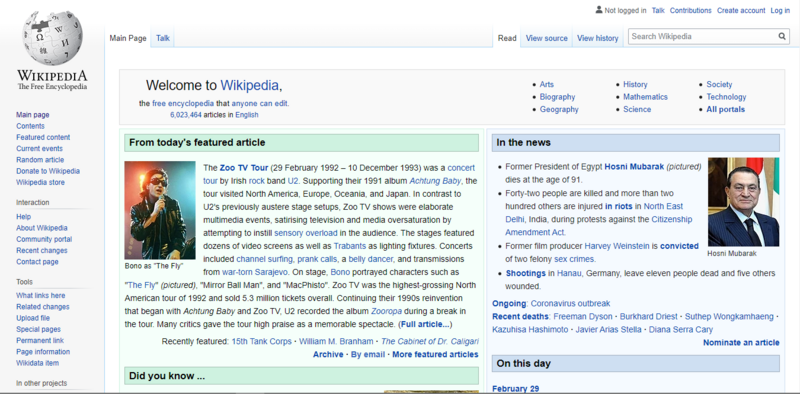Open the History portal
800x394 pixels.
click(635, 84)
